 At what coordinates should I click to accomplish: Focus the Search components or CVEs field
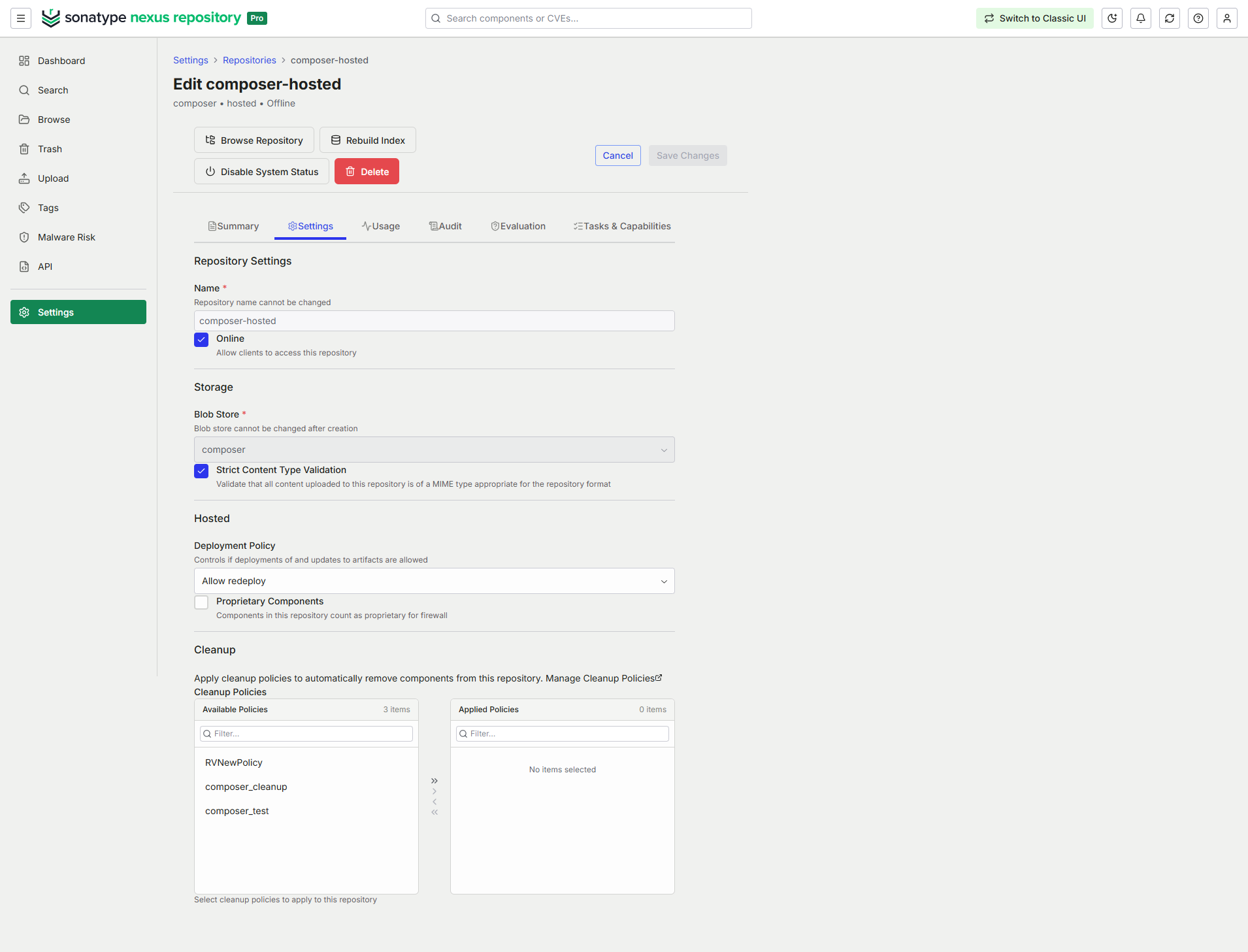[x=589, y=18]
